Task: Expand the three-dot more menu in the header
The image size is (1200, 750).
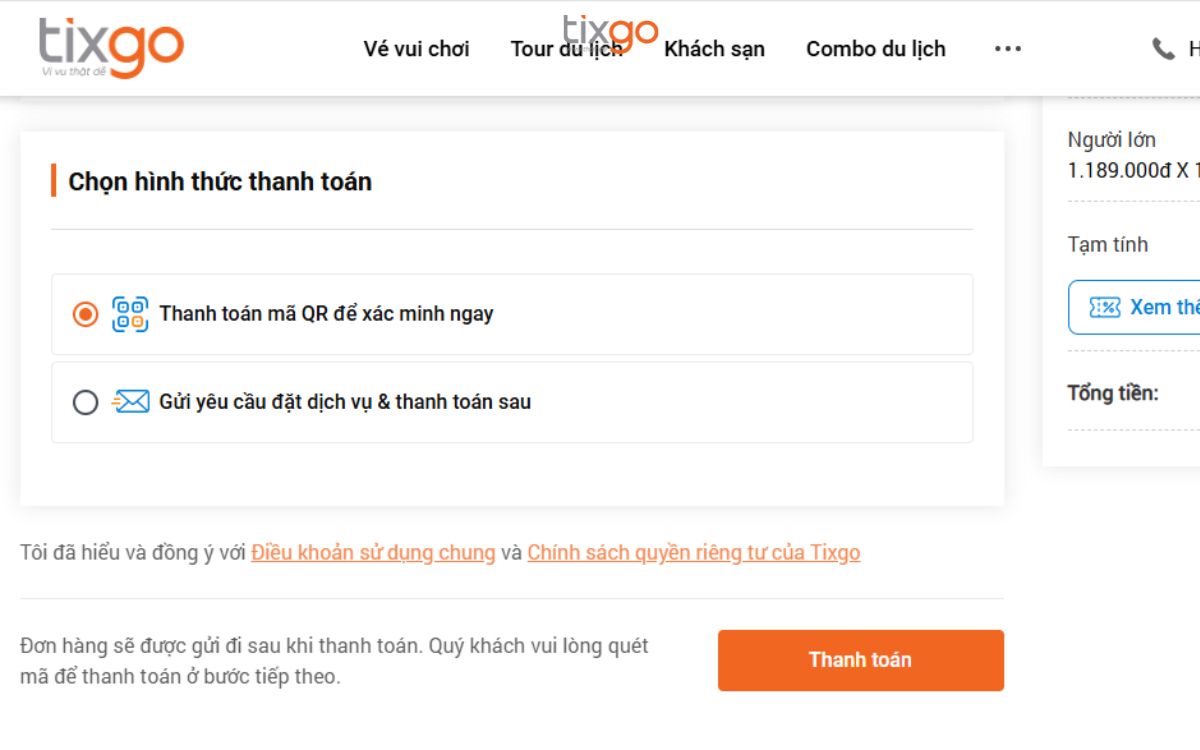Action: (1007, 49)
